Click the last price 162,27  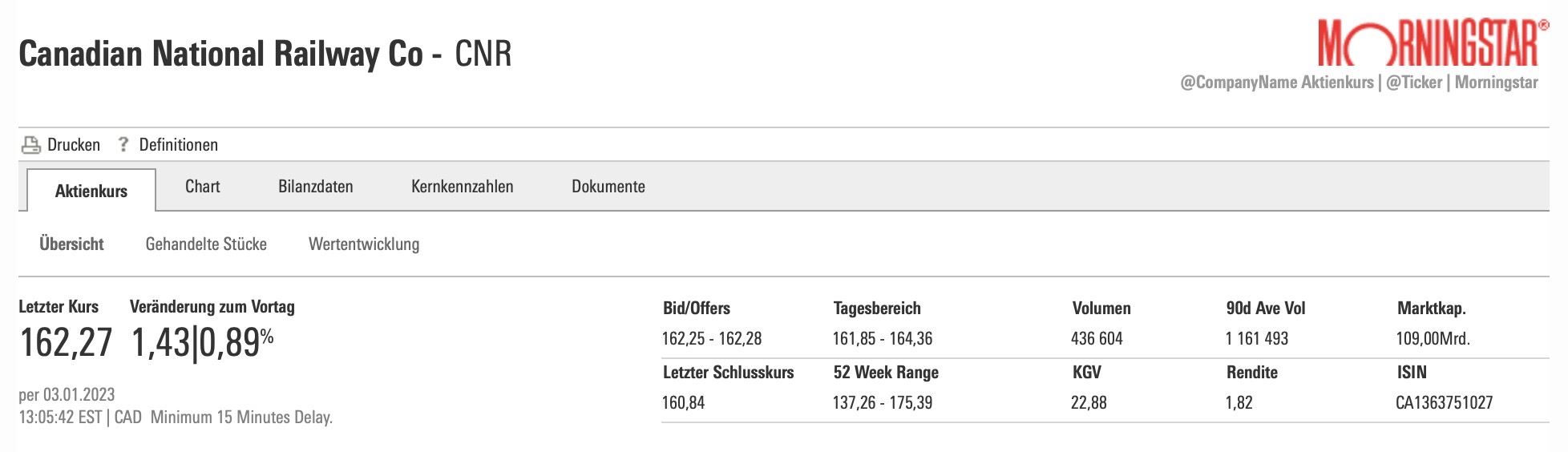(66, 343)
